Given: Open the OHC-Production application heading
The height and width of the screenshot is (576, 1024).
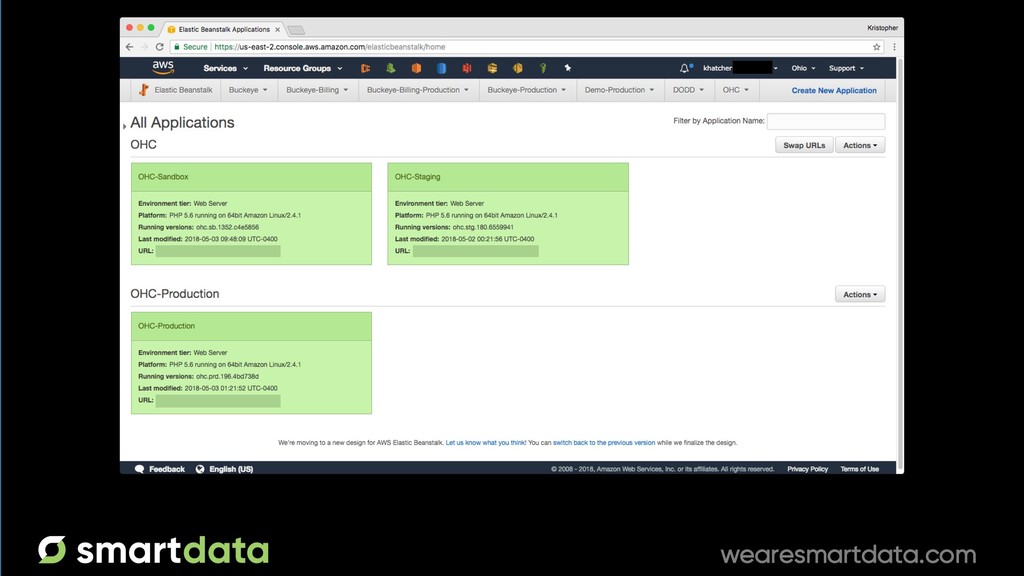Looking at the screenshot, I should click(x=174, y=294).
